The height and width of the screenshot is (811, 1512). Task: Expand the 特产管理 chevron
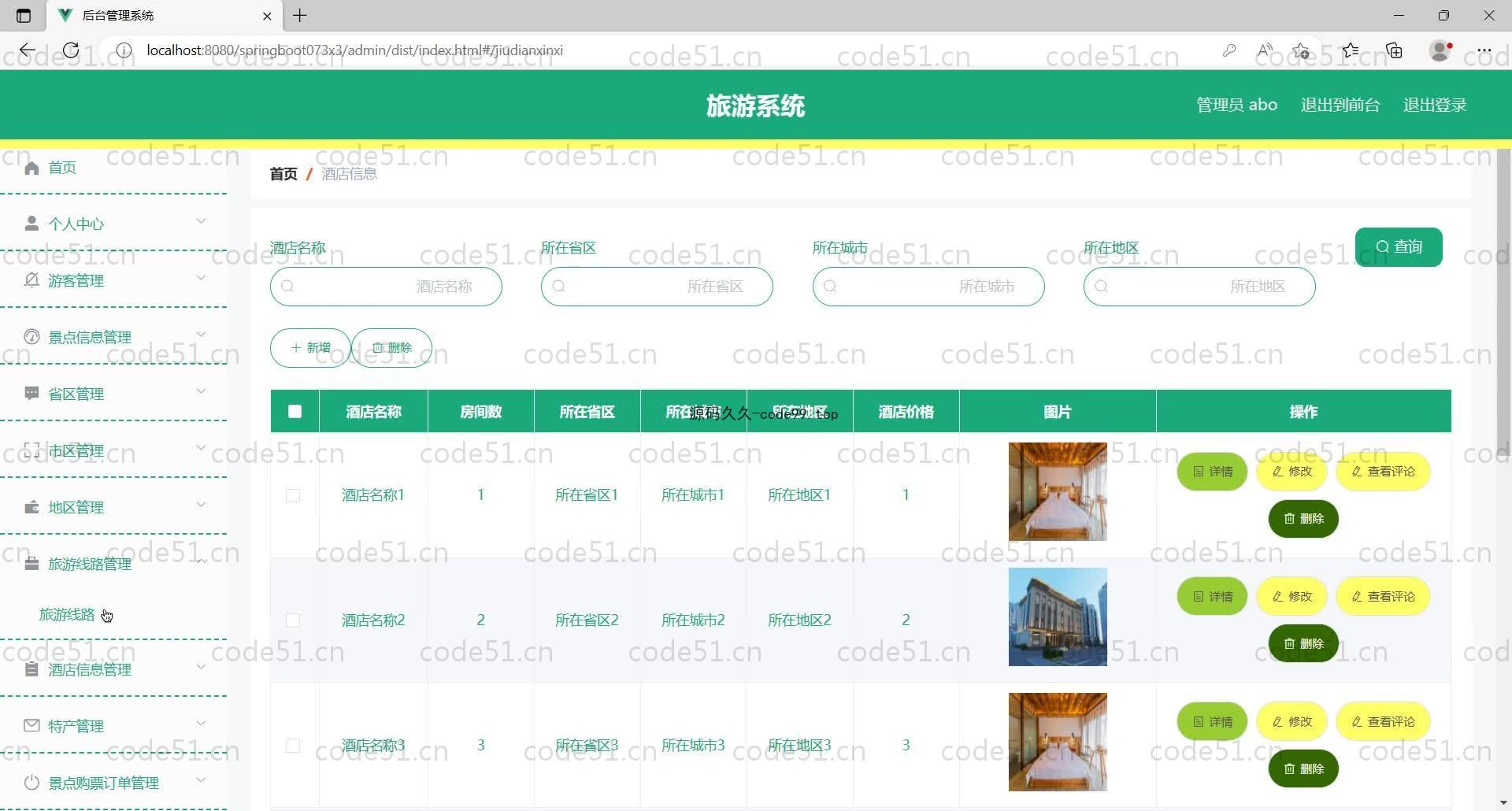point(201,724)
